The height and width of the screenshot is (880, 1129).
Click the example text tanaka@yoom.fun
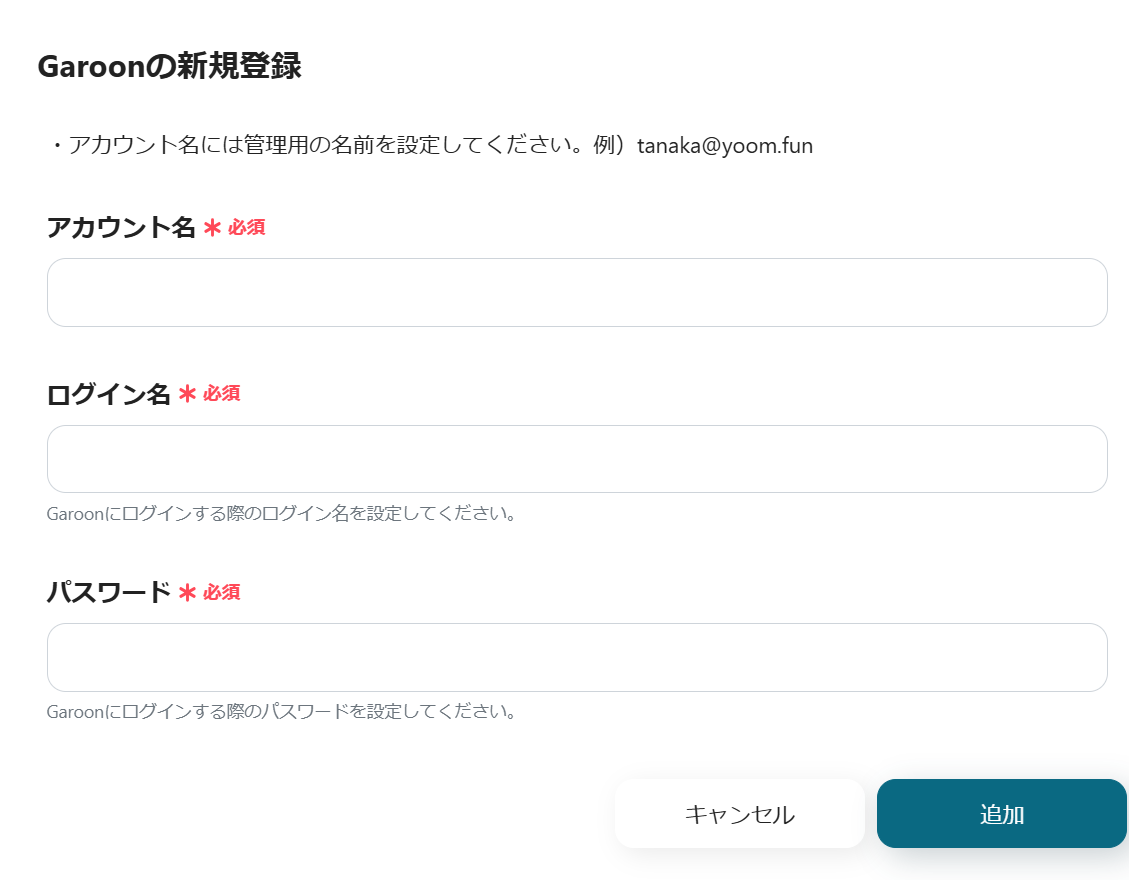tap(725, 145)
